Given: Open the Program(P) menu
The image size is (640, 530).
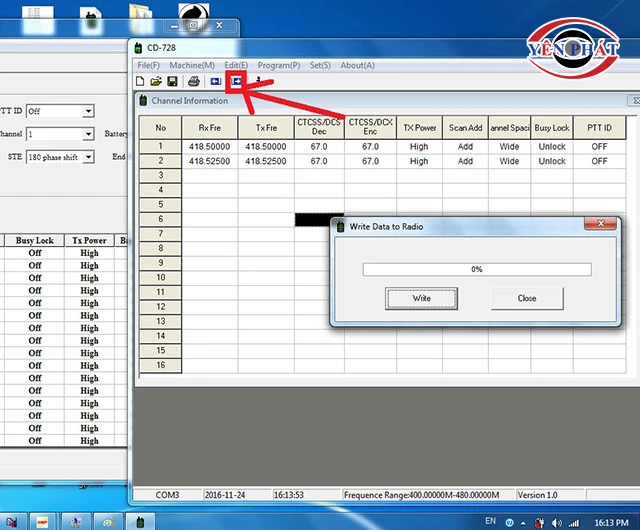Looking at the screenshot, I should click(280, 65).
